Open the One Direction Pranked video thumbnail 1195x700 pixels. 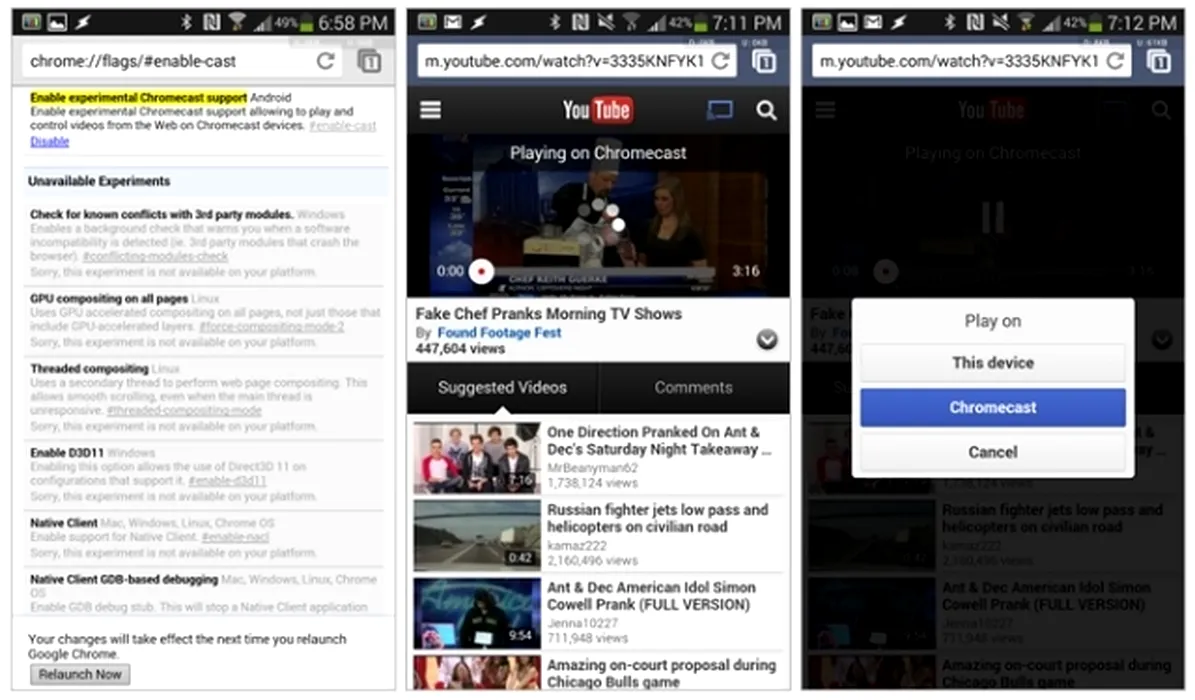point(477,458)
